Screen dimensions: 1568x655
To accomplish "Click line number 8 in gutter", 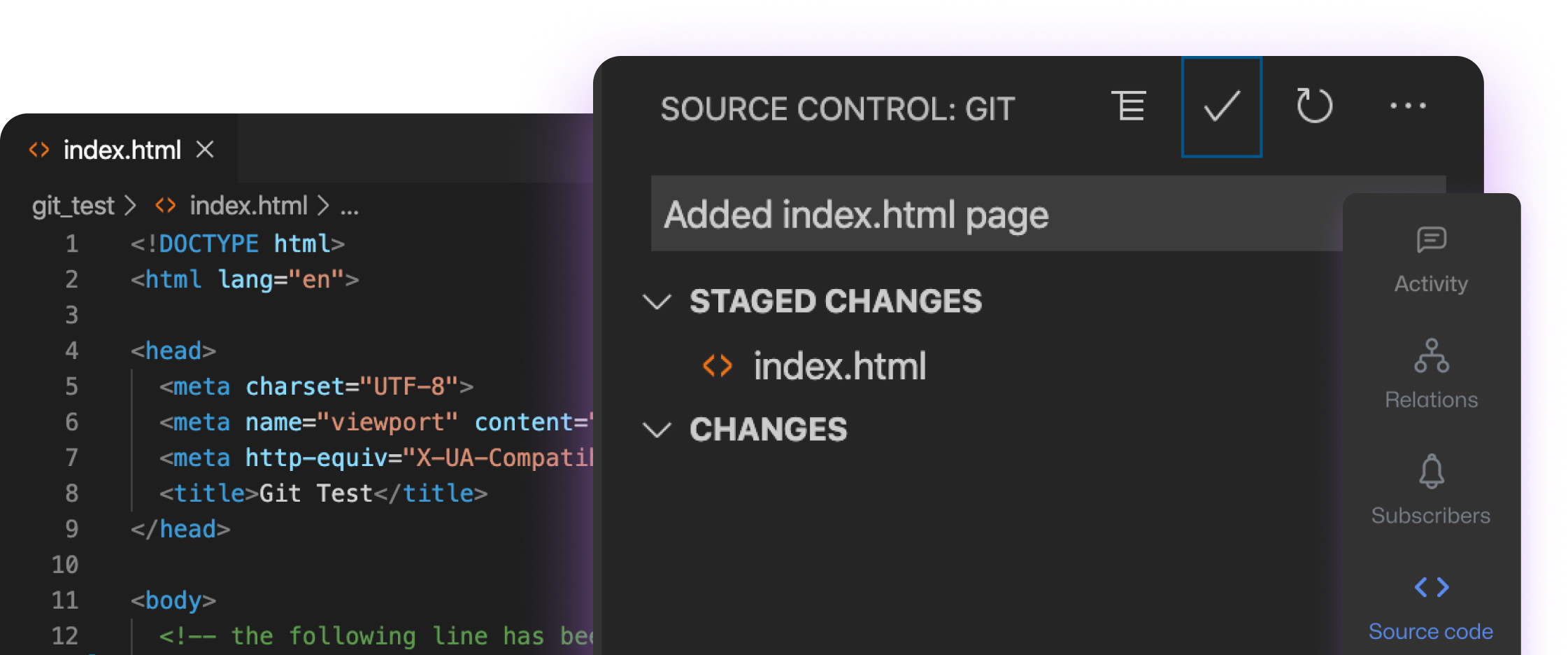I will pyautogui.click(x=71, y=493).
